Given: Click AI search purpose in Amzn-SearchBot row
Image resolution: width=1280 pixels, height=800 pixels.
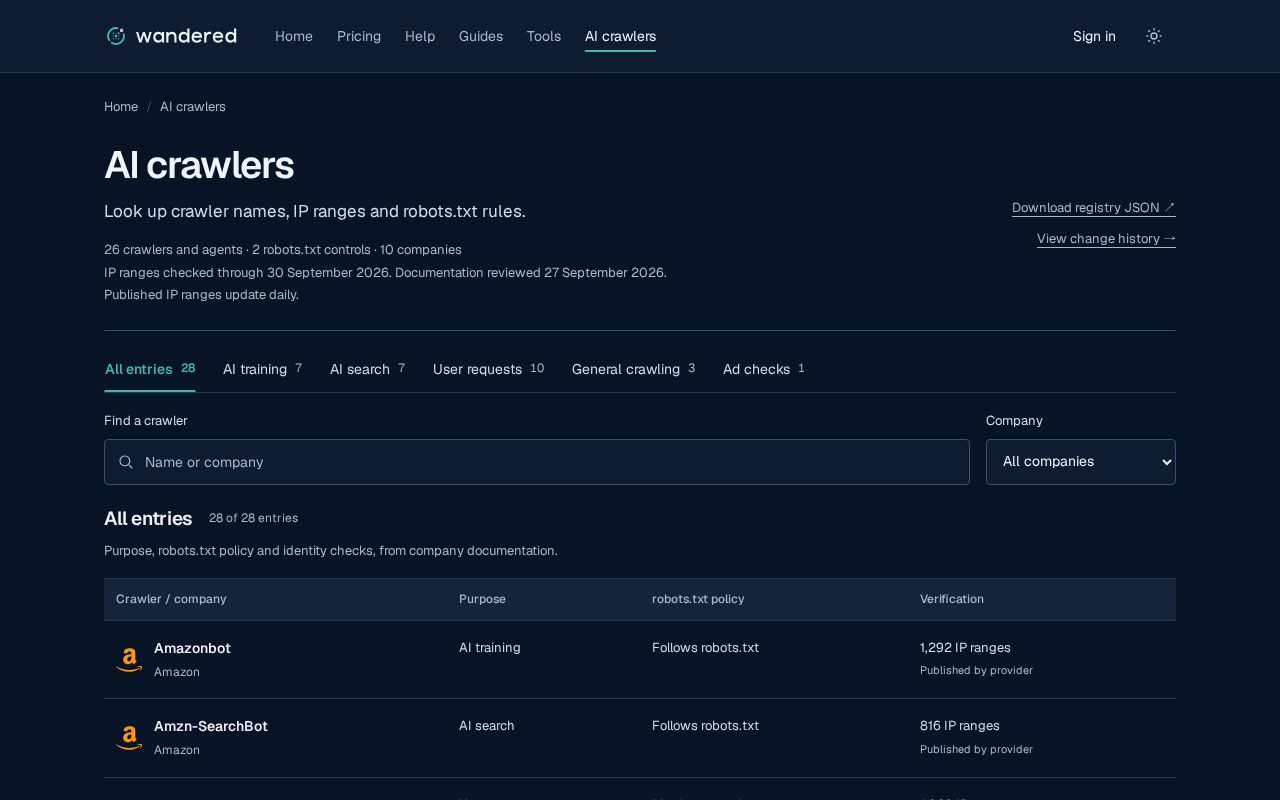Looking at the screenshot, I should click(x=487, y=726).
